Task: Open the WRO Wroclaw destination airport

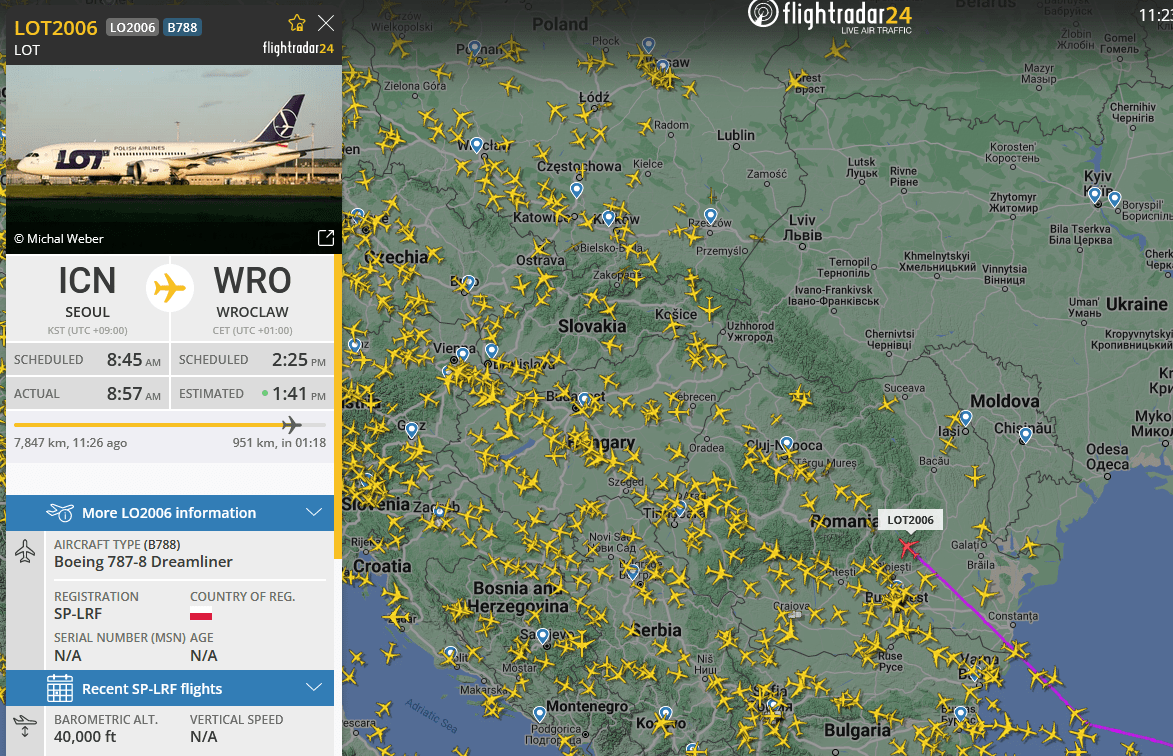Action: pos(252,298)
